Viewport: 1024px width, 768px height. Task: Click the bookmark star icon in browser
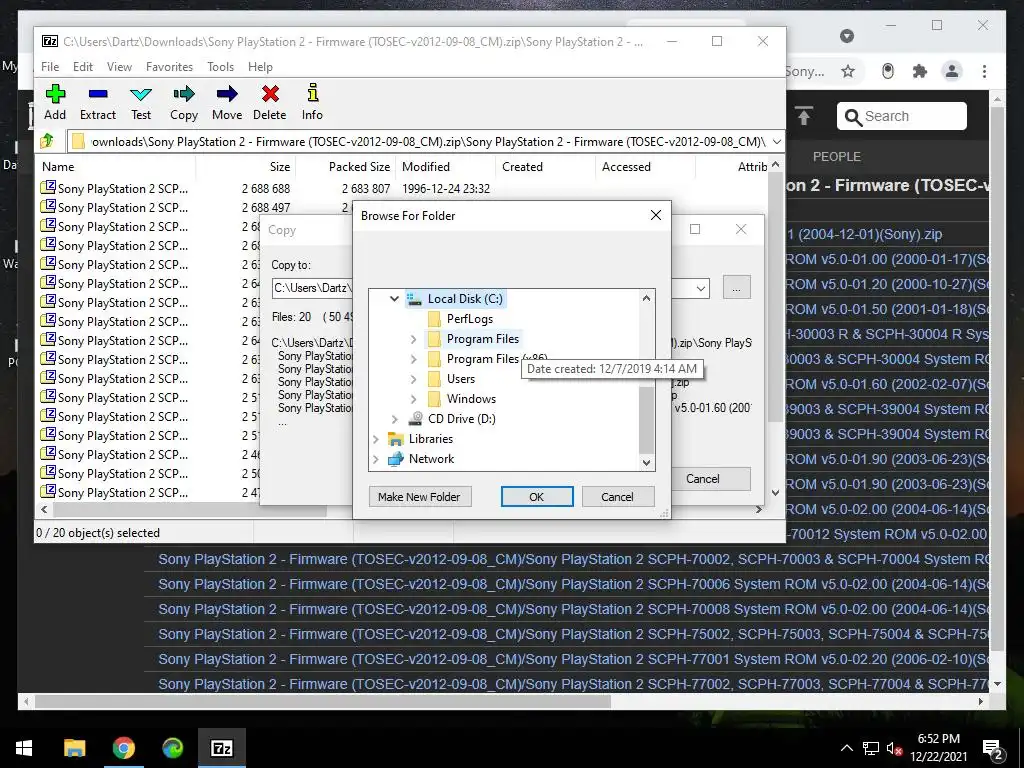coord(848,71)
